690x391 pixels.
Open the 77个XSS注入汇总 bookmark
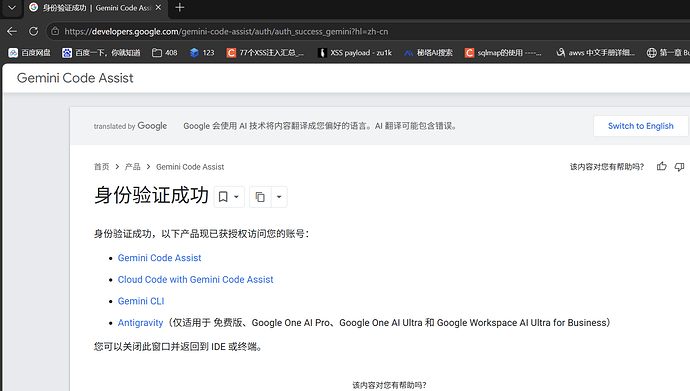click(265, 53)
